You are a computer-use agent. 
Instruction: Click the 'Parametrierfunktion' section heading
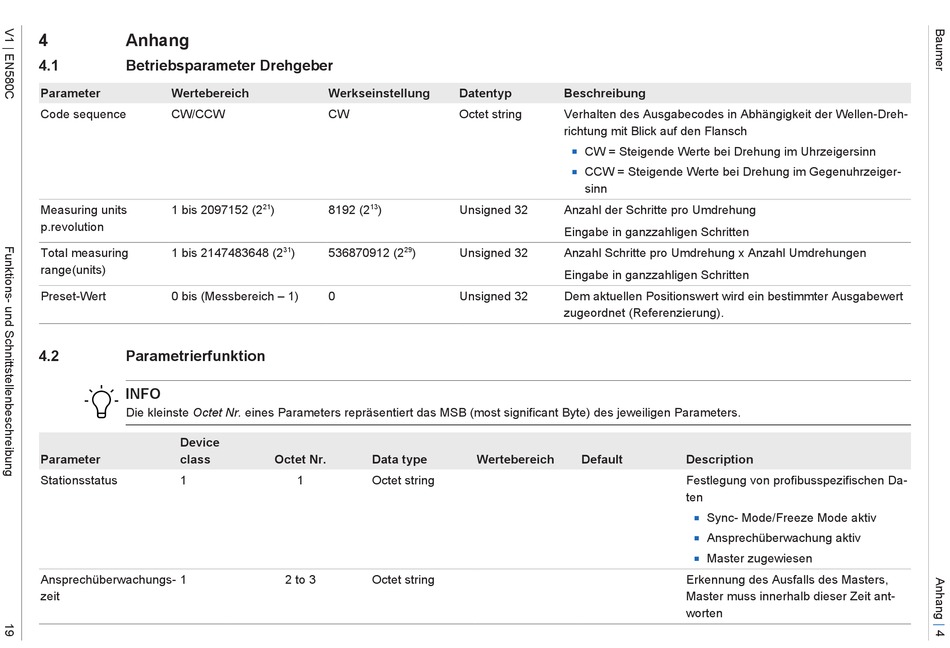(195, 356)
